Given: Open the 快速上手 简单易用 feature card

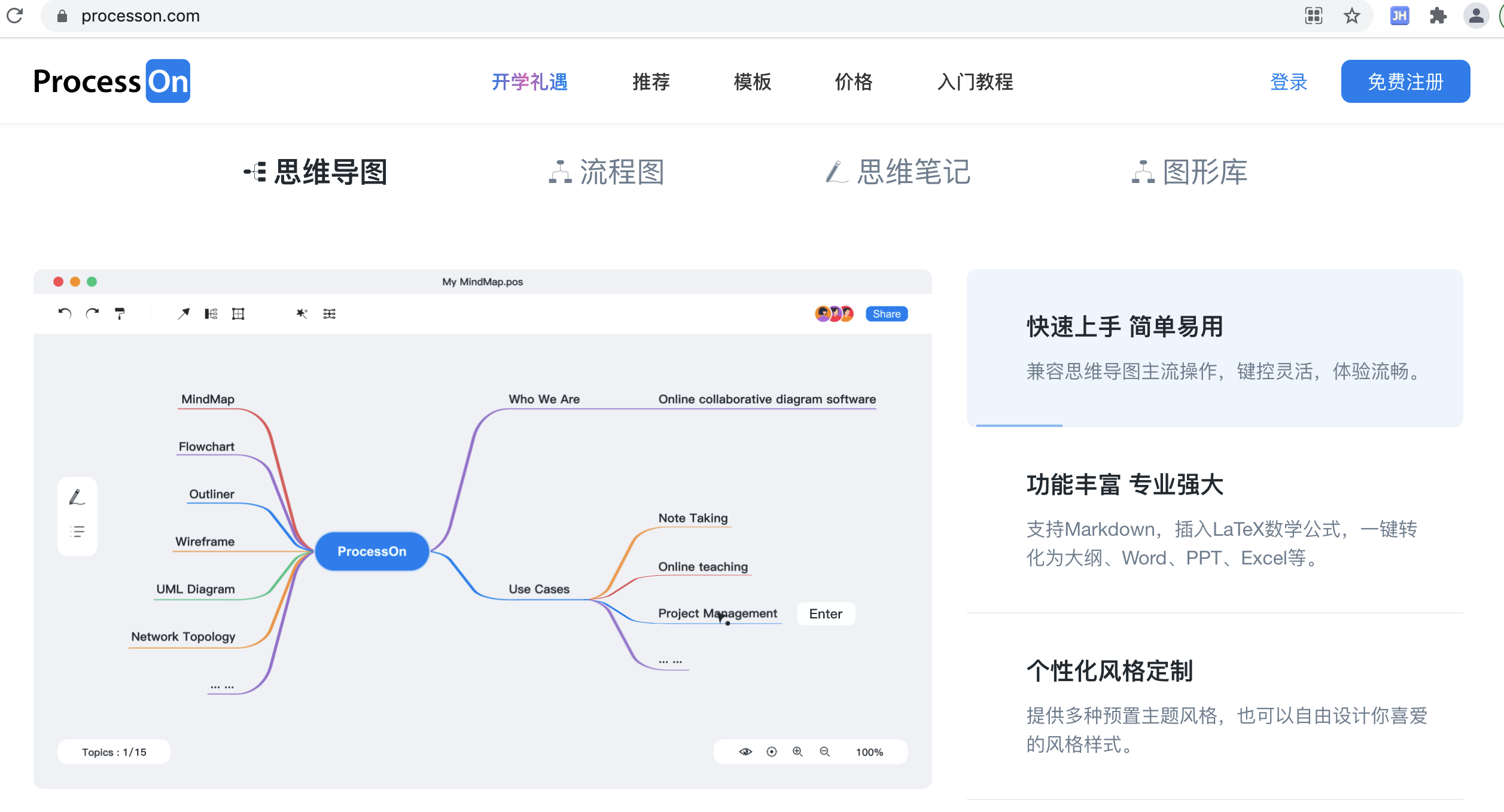Looking at the screenshot, I should pyautogui.click(x=1214, y=347).
